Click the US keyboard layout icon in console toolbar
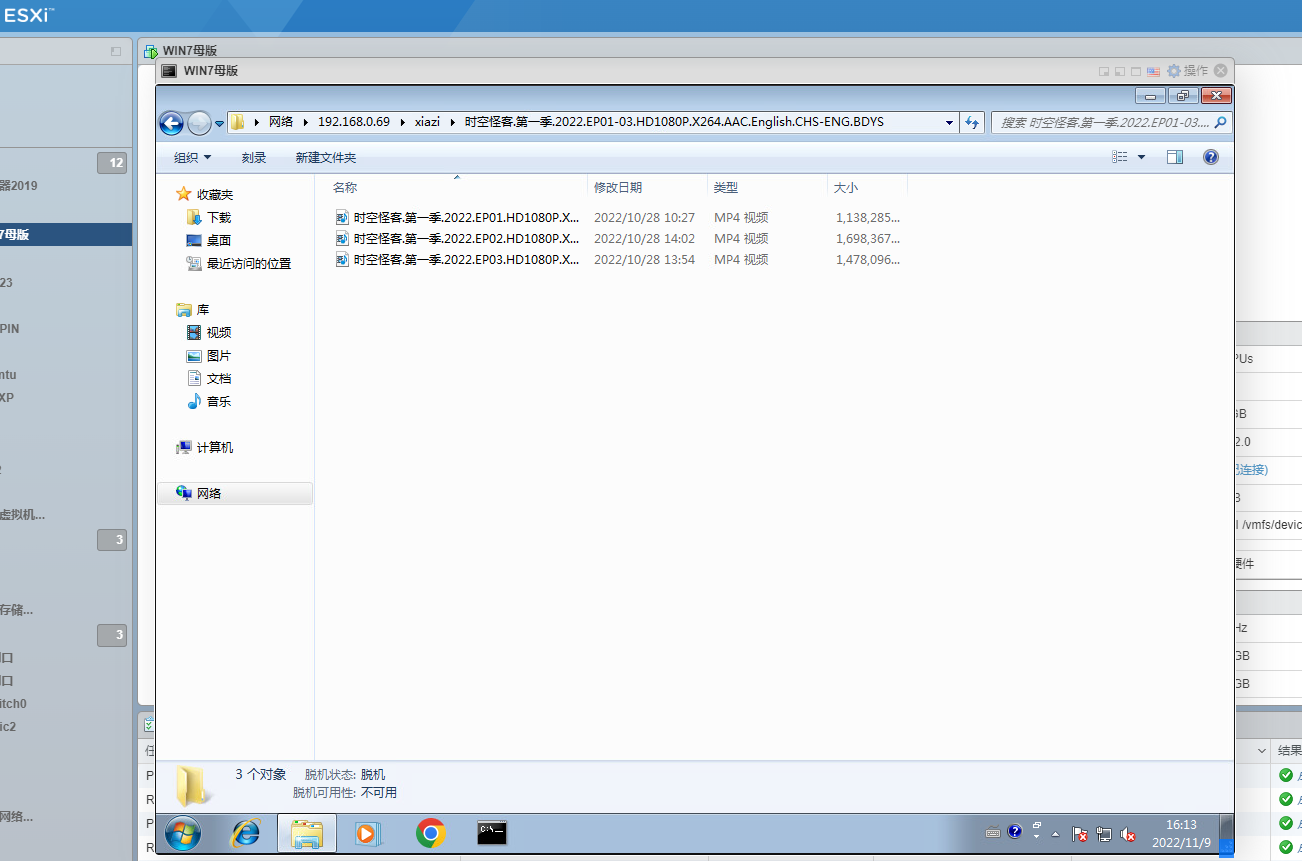1302x861 pixels. click(1152, 70)
